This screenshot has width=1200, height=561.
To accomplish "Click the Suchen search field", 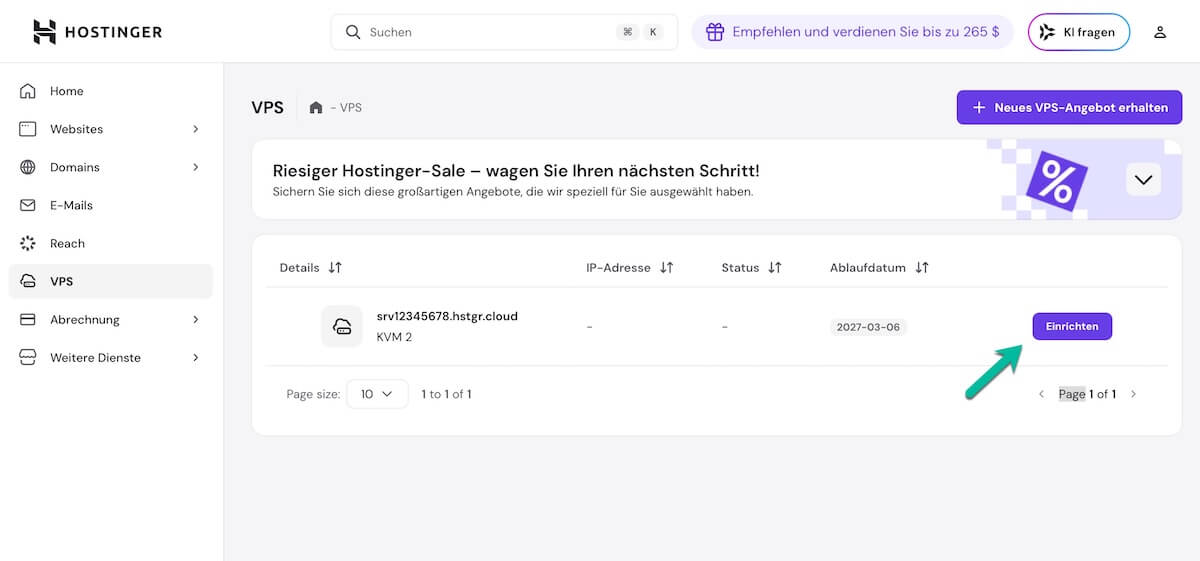I will click(504, 32).
